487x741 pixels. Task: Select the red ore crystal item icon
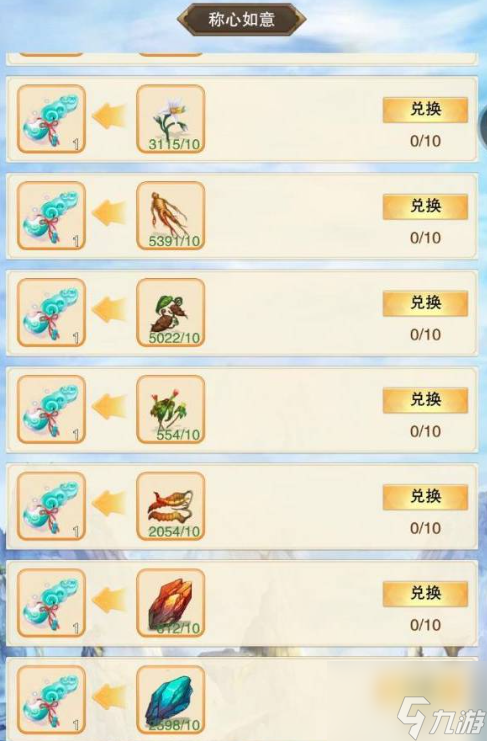171,603
